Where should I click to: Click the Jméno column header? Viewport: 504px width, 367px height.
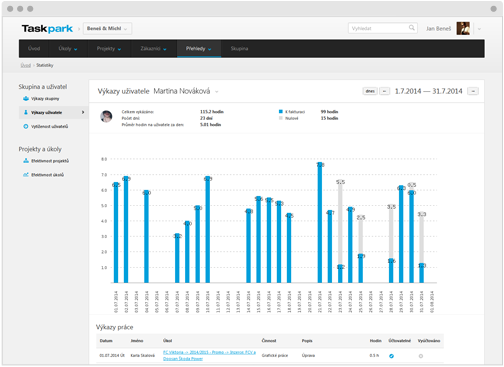pos(137,341)
